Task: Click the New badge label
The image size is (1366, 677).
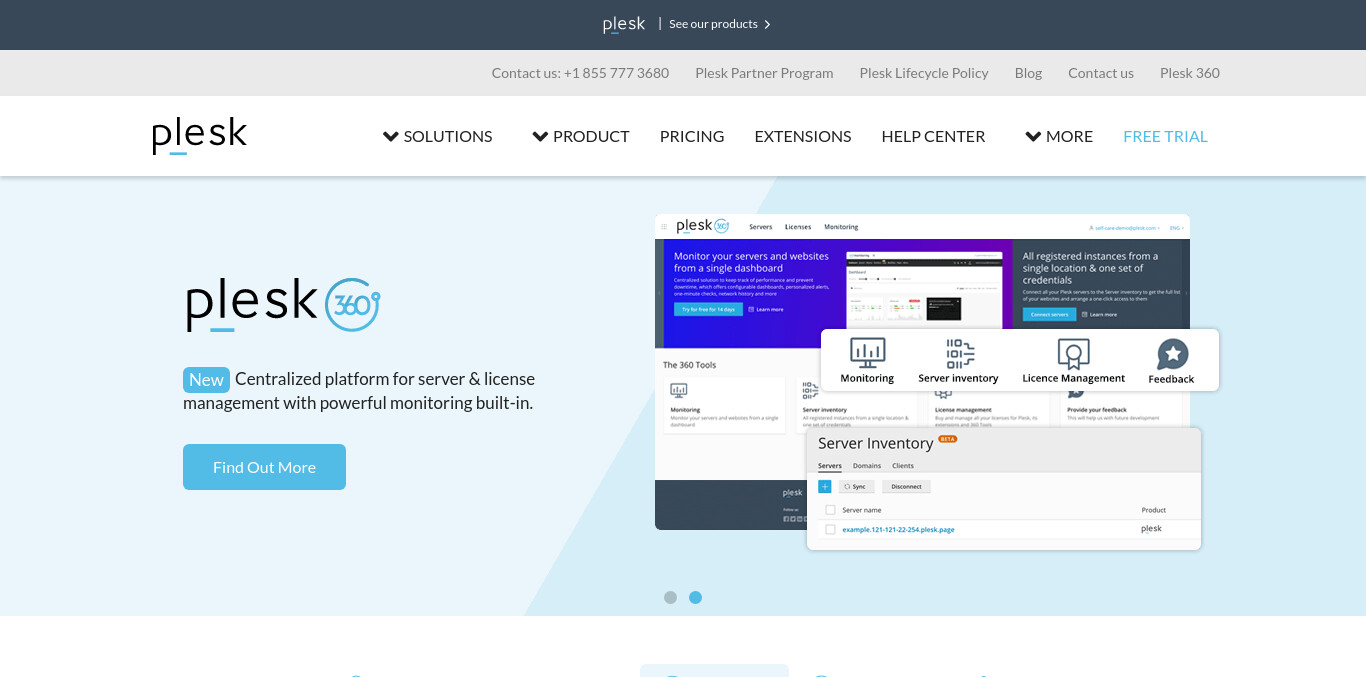Action: tap(206, 380)
